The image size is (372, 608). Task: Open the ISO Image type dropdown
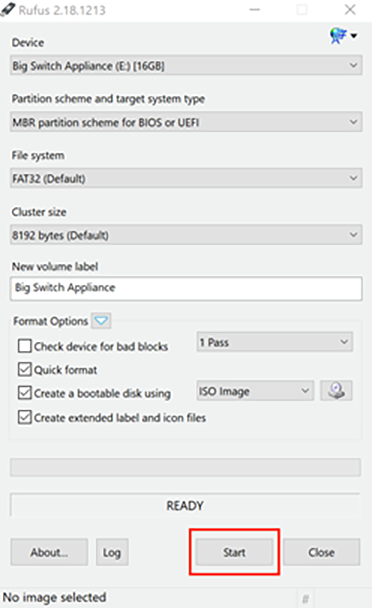tap(255, 391)
